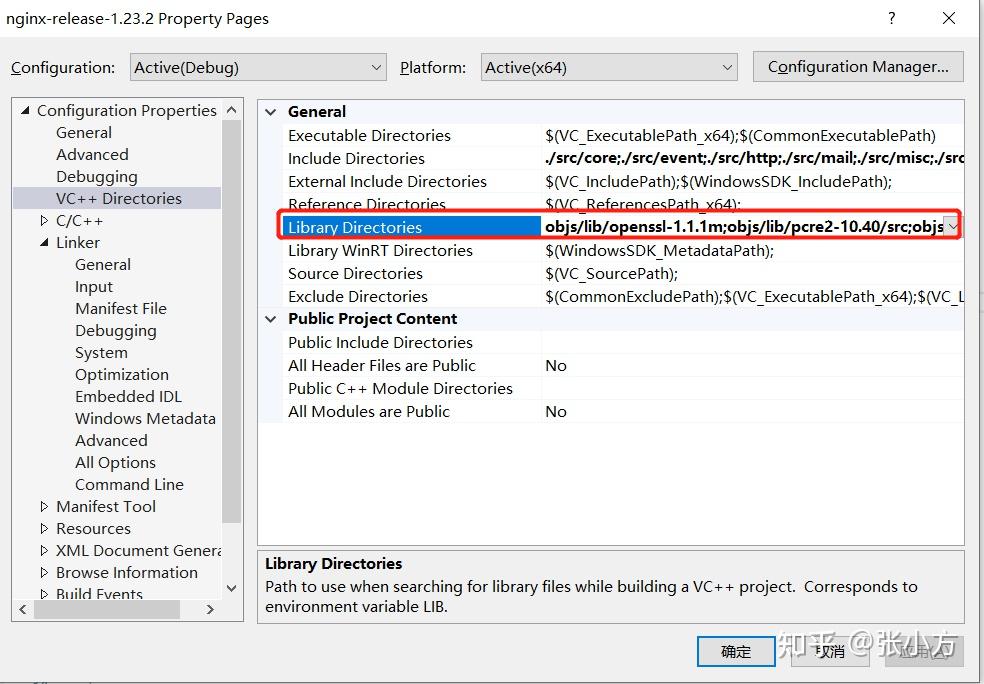Click the Configuration Manager button

coord(857,66)
